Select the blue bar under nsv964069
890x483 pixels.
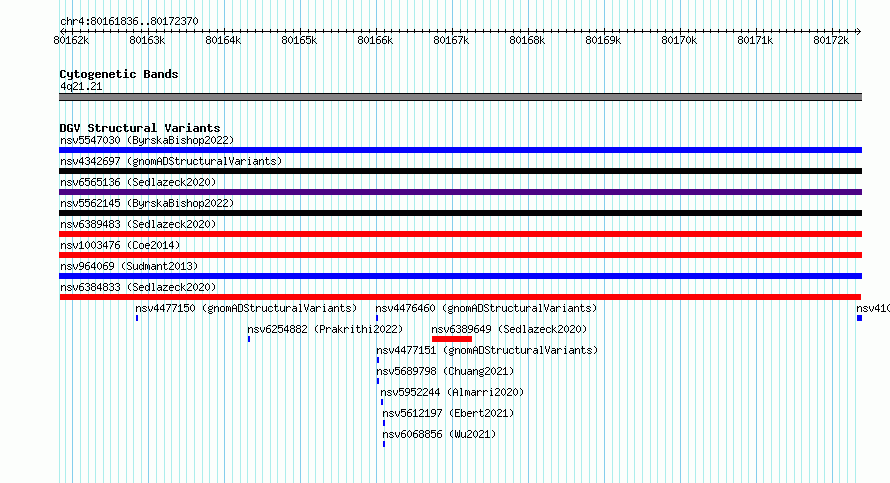(x=460, y=276)
